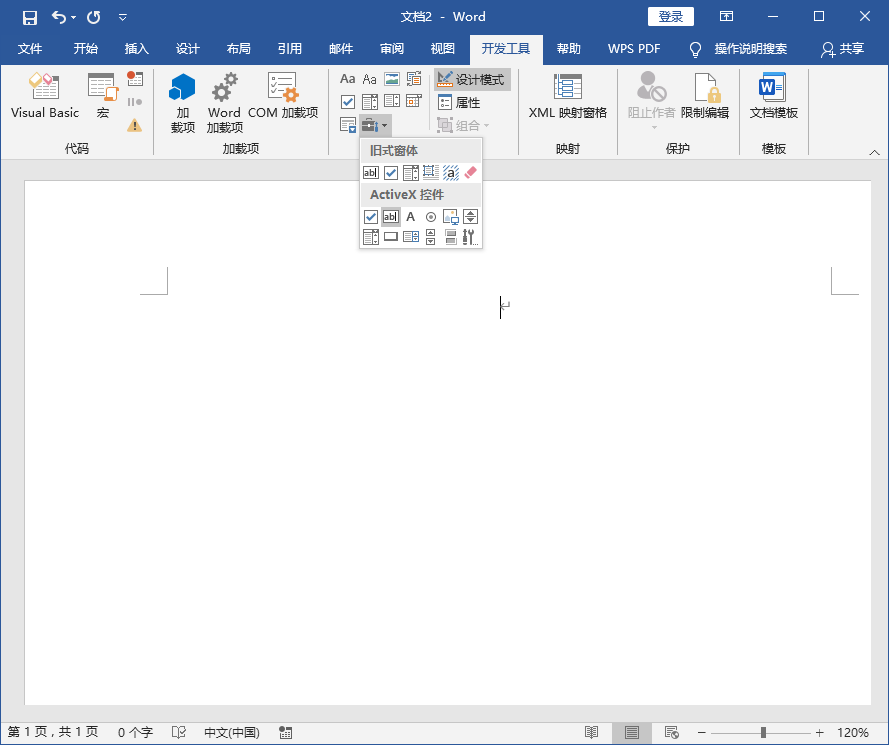Viewport: 889px width, 745px height.
Task: Switch to 视图 view tab
Action: [443, 49]
